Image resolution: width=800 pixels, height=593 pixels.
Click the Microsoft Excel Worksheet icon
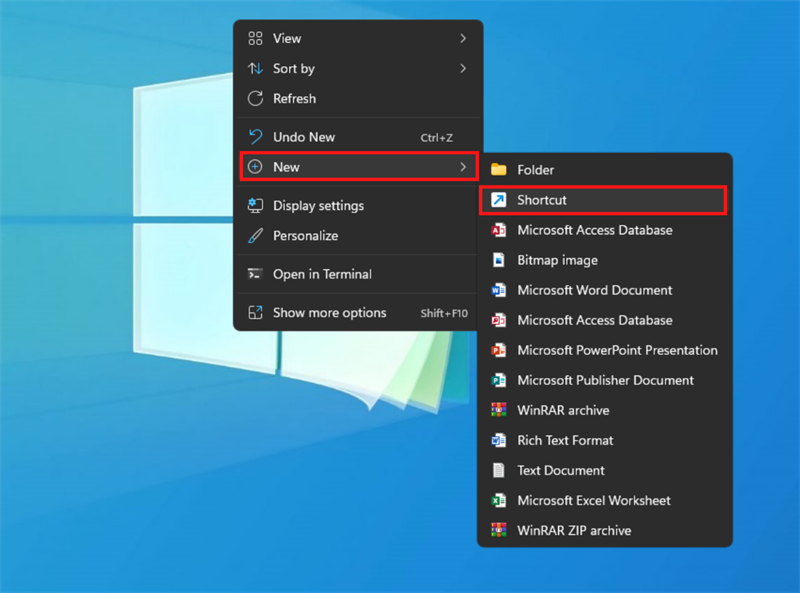498,500
